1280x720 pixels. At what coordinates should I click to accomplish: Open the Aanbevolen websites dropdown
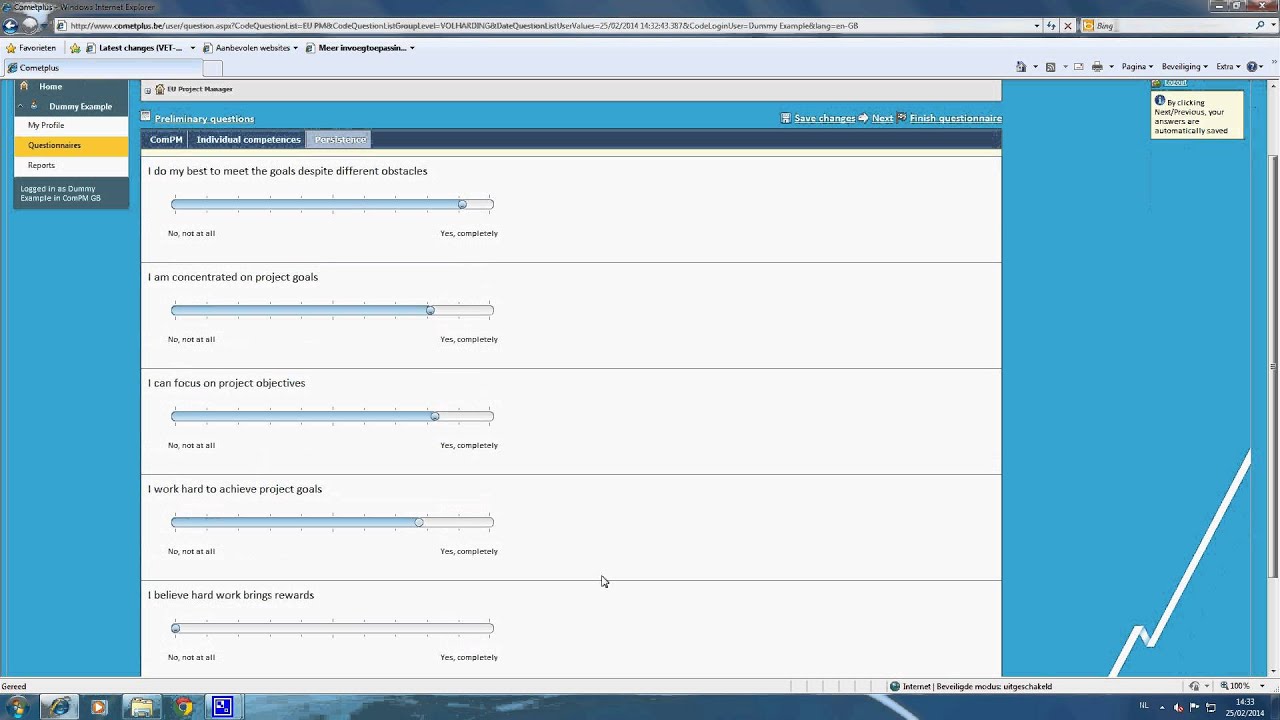coord(250,47)
